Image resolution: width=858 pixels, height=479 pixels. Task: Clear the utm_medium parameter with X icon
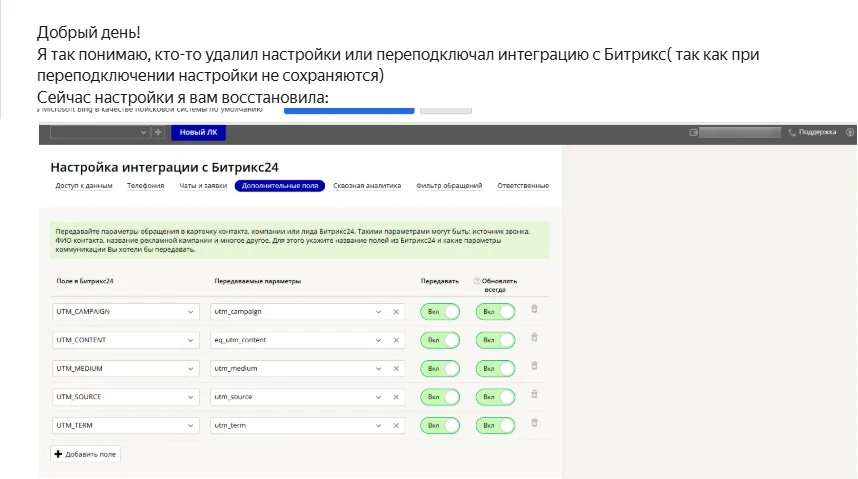coord(396,369)
